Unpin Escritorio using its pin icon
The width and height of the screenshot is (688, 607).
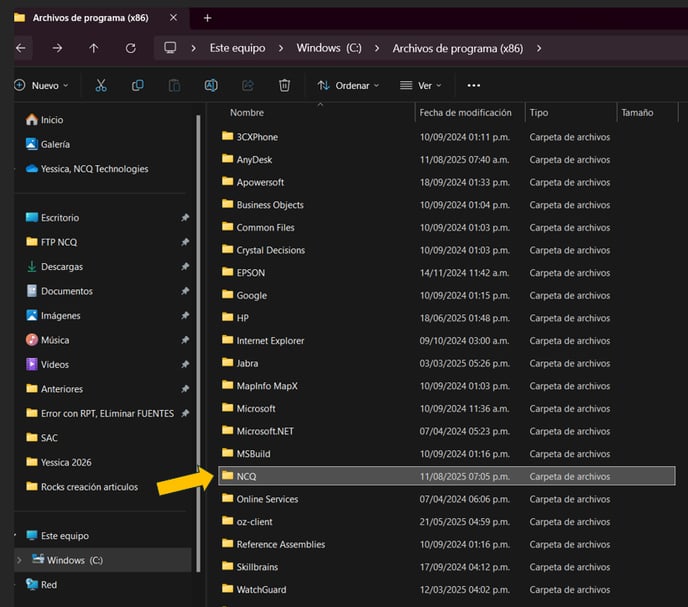pos(185,218)
